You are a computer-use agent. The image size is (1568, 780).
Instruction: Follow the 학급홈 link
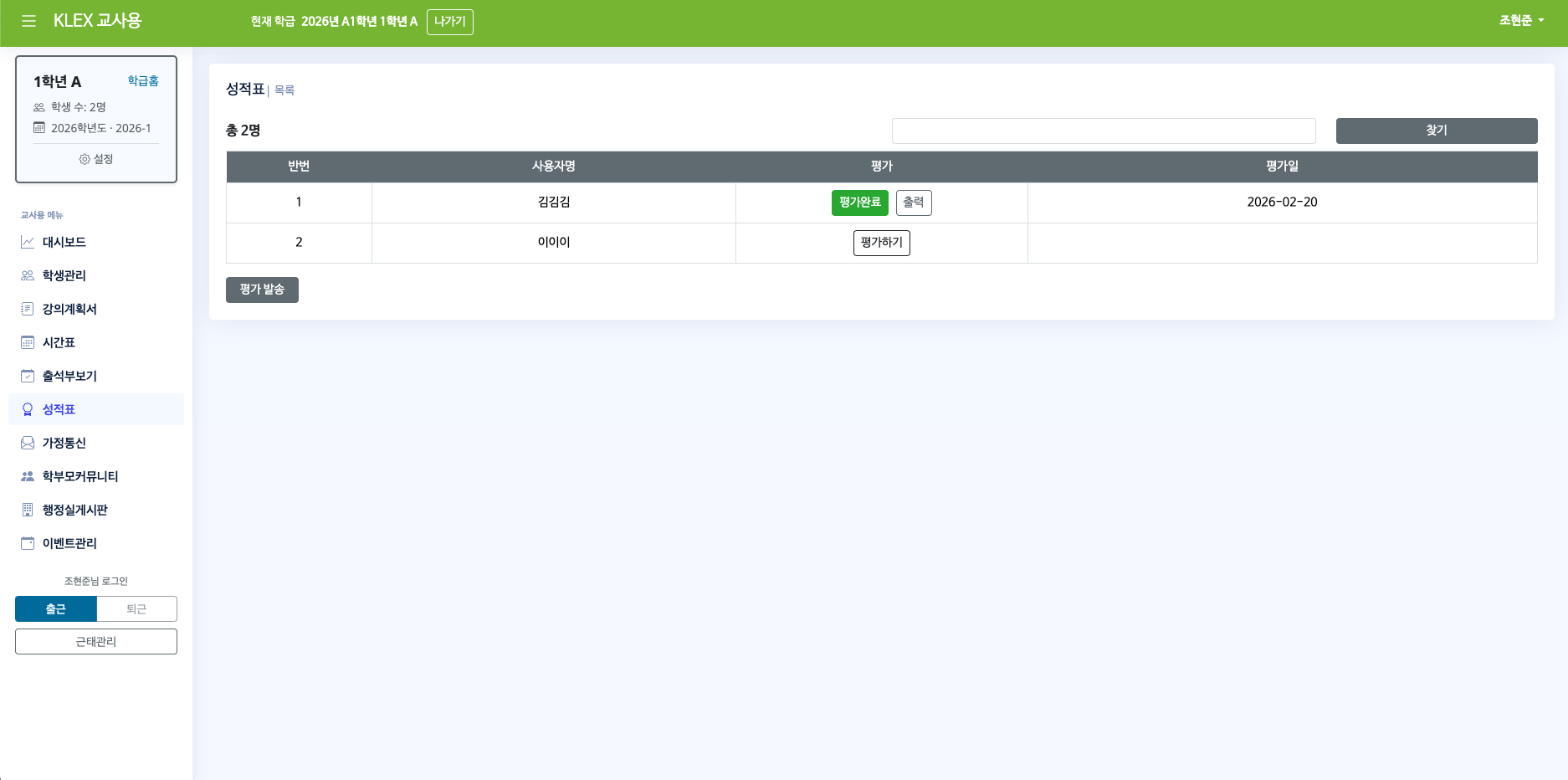(143, 81)
